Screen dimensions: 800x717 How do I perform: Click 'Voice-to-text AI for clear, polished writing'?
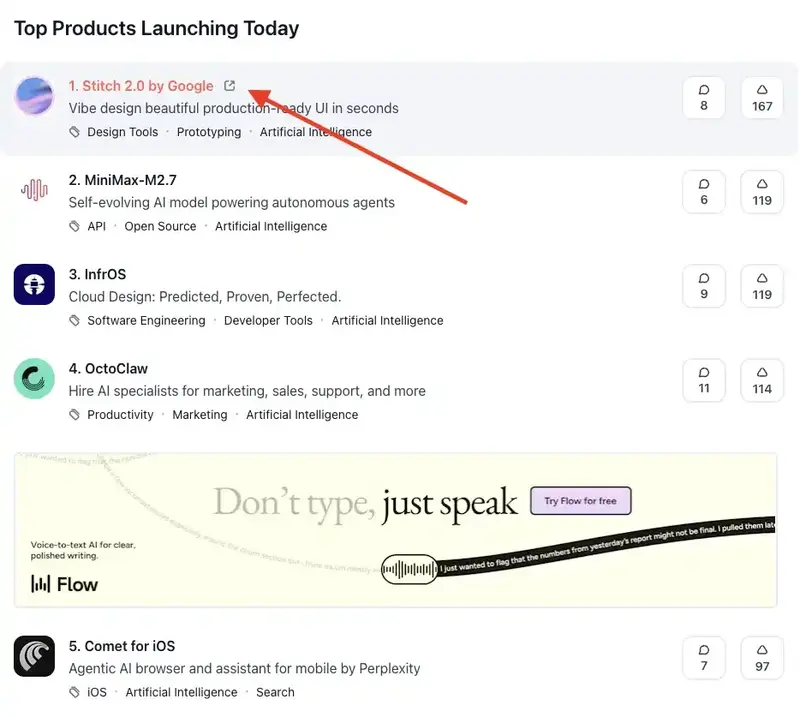click(83, 550)
